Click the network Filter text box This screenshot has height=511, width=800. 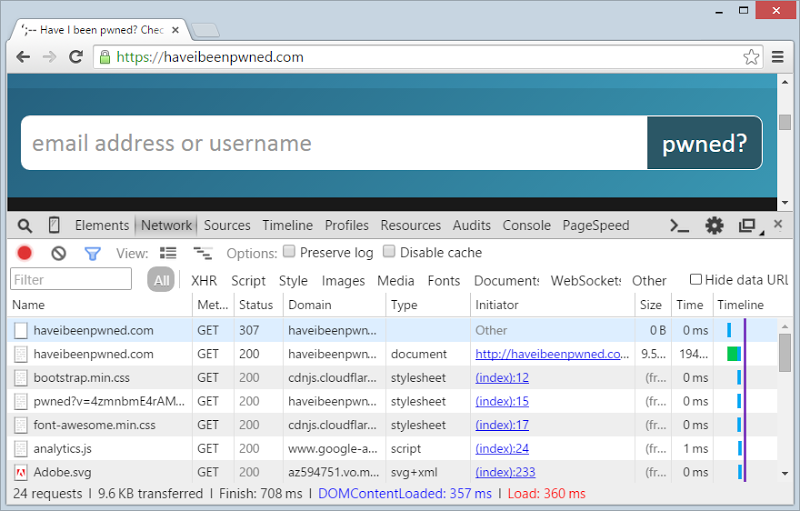[71, 279]
